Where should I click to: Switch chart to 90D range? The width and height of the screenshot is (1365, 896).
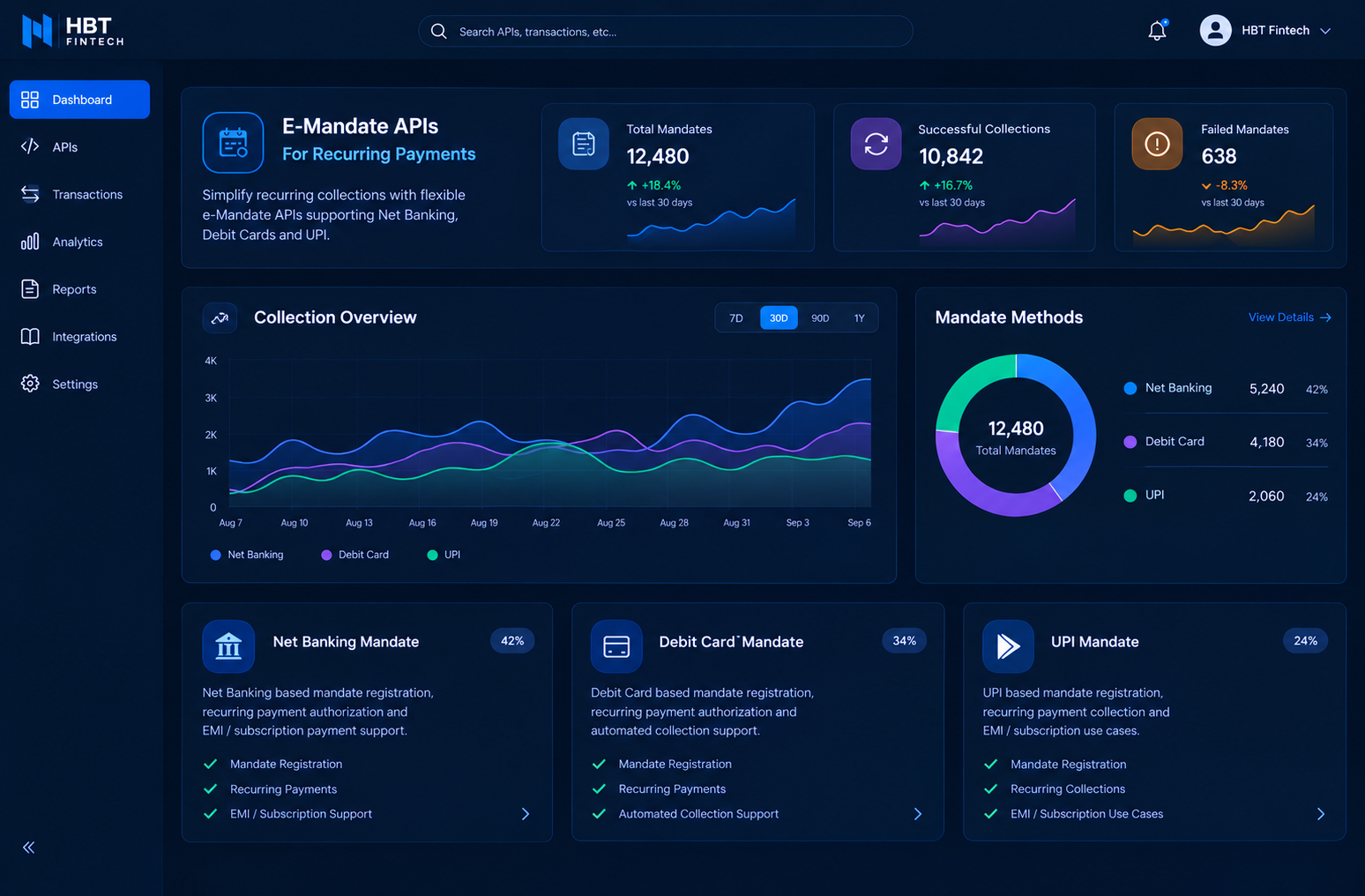coord(820,318)
